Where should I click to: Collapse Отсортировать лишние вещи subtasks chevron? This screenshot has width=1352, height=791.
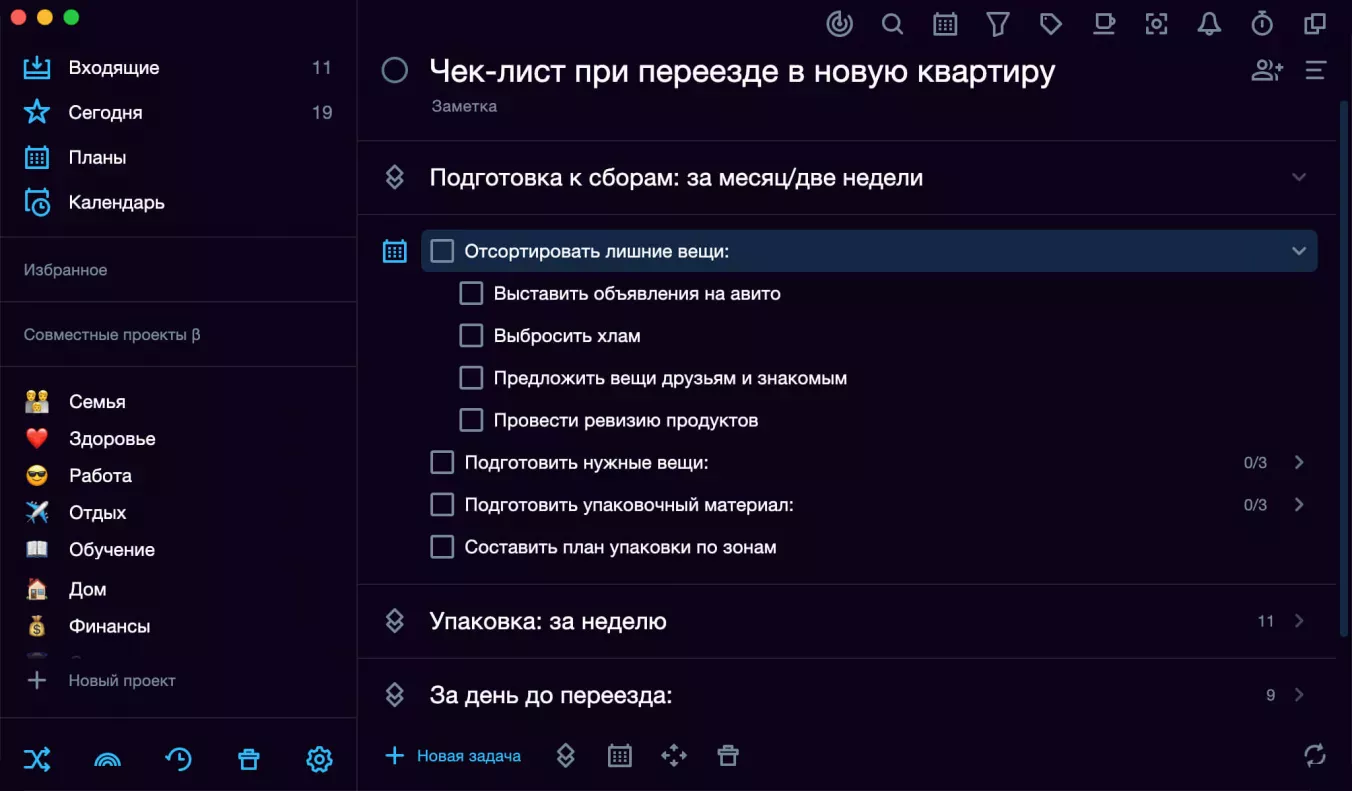click(x=1299, y=251)
